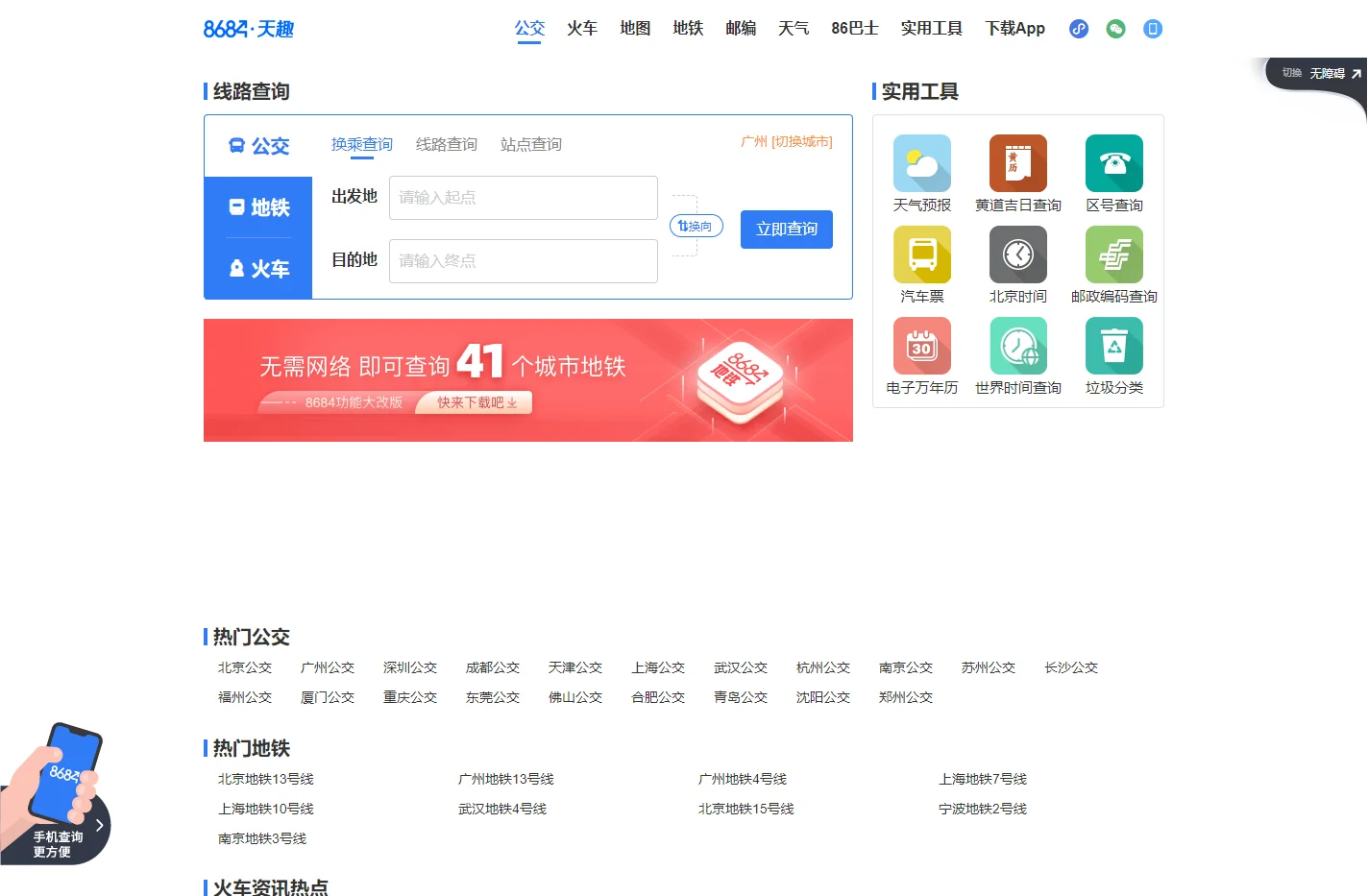Image resolution: width=1368 pixels, height=896 pixels.
Task: Open 下载App in the navigation bar
Action: [1015, 28]
